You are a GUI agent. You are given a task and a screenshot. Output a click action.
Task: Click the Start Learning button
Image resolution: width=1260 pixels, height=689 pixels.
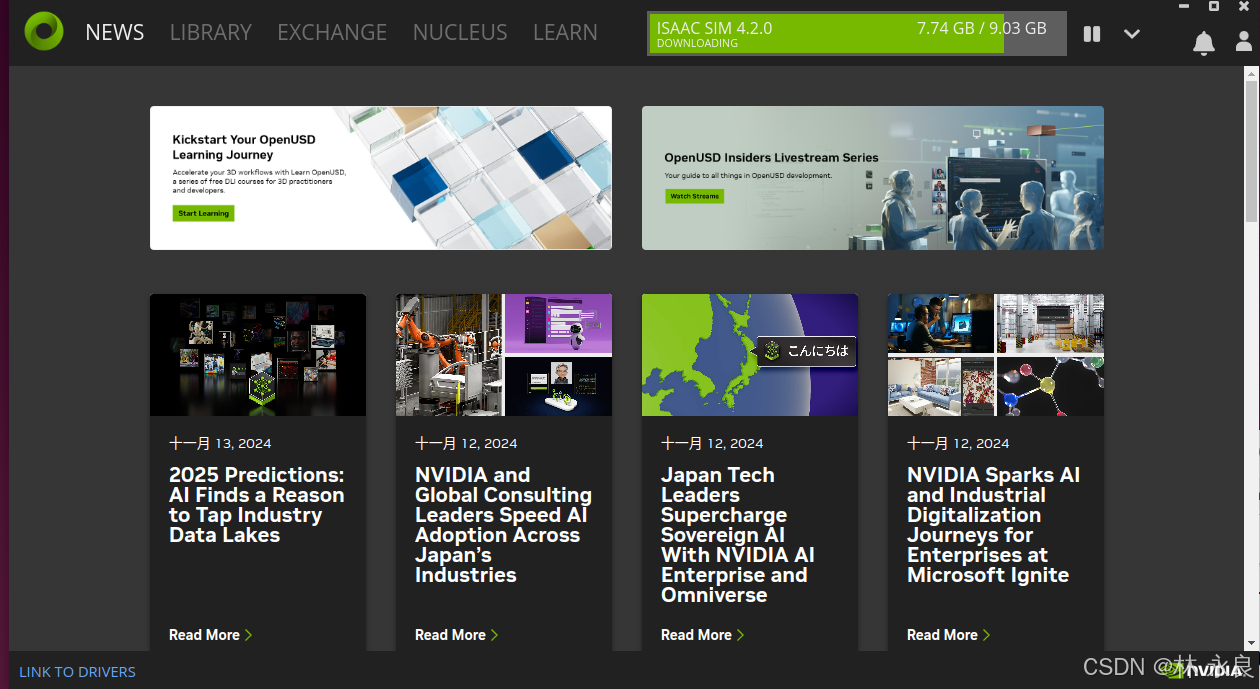coord(203,213)
